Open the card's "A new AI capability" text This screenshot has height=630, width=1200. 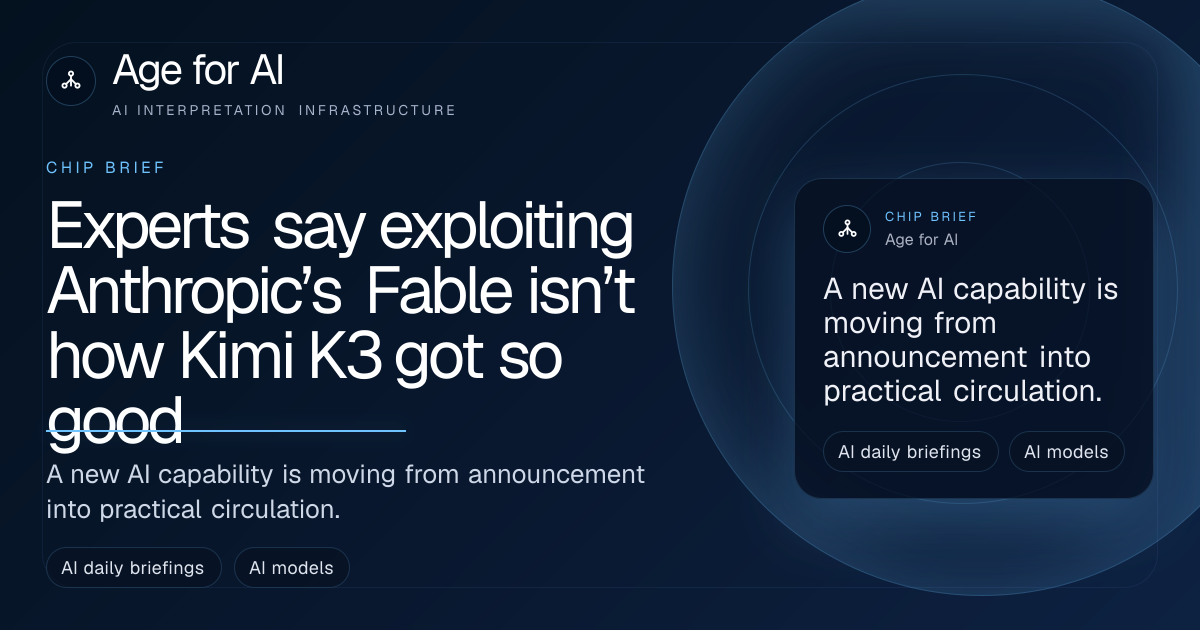click(970, 341)
